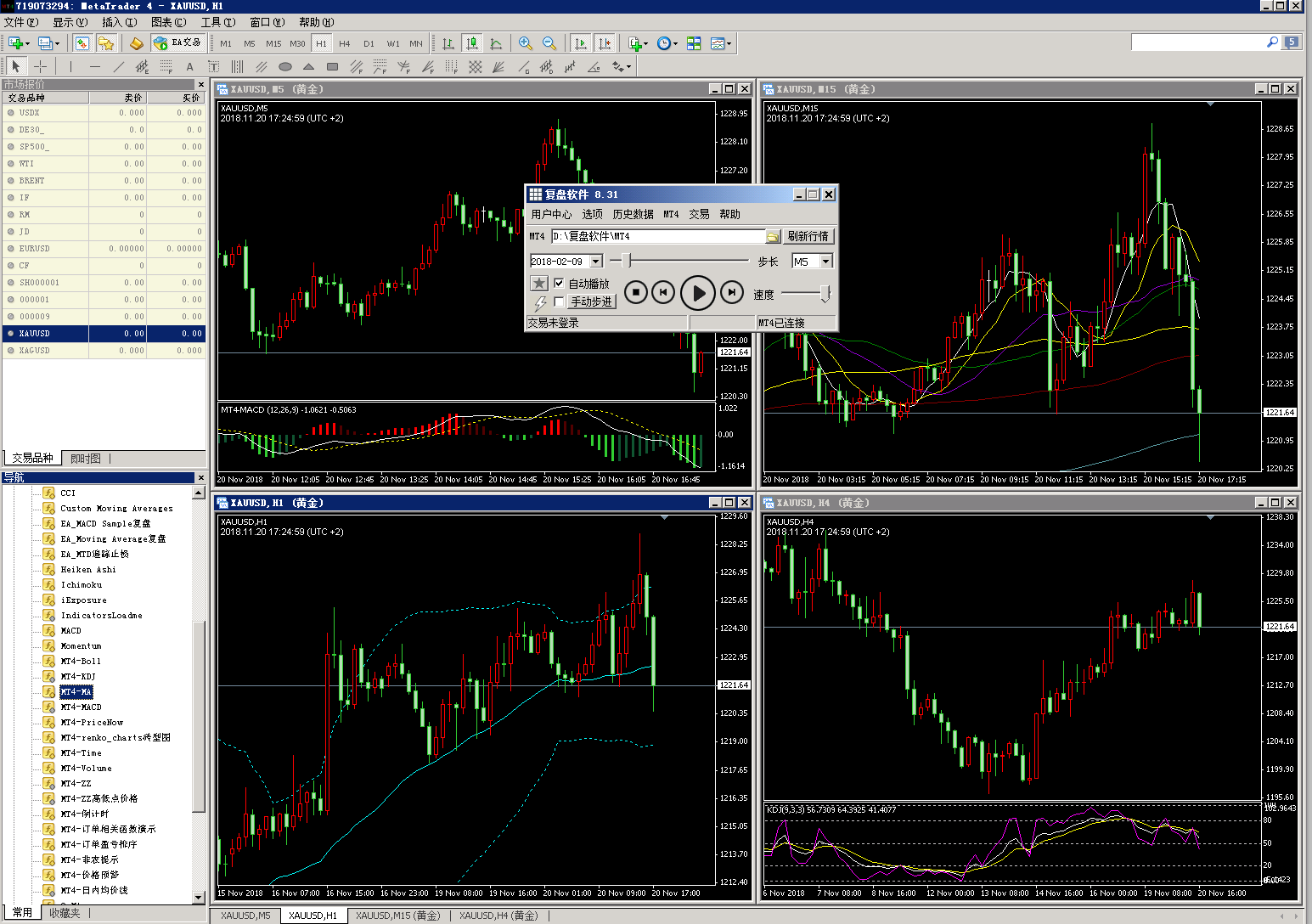Select the crosshair cursor tool
Image resolution: width=1312 pixels, height=924 pixels.
pyautogui.click(x=40, y=66)
